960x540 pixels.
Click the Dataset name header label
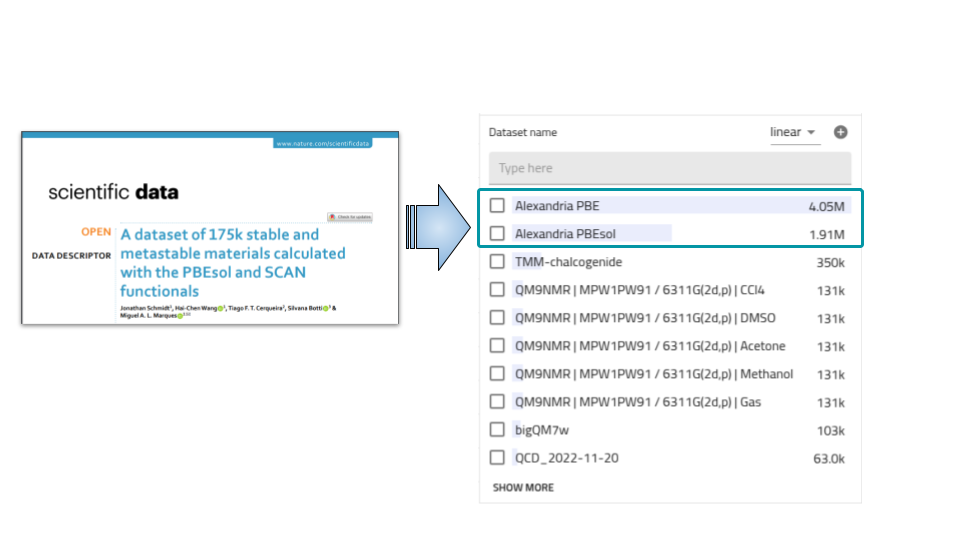(x=523, y=133)
